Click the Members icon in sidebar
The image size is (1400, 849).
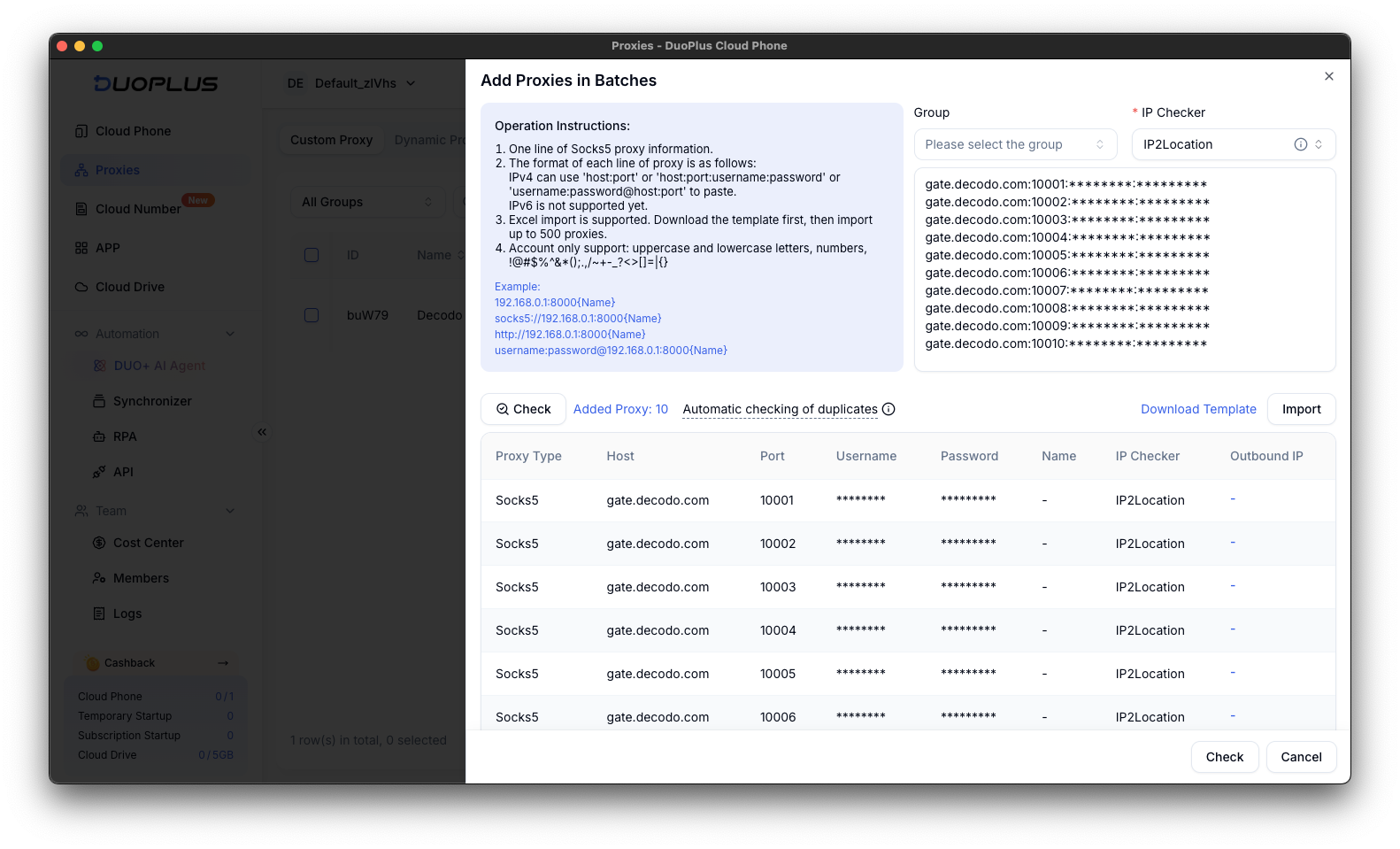click(x=99, y=578)
